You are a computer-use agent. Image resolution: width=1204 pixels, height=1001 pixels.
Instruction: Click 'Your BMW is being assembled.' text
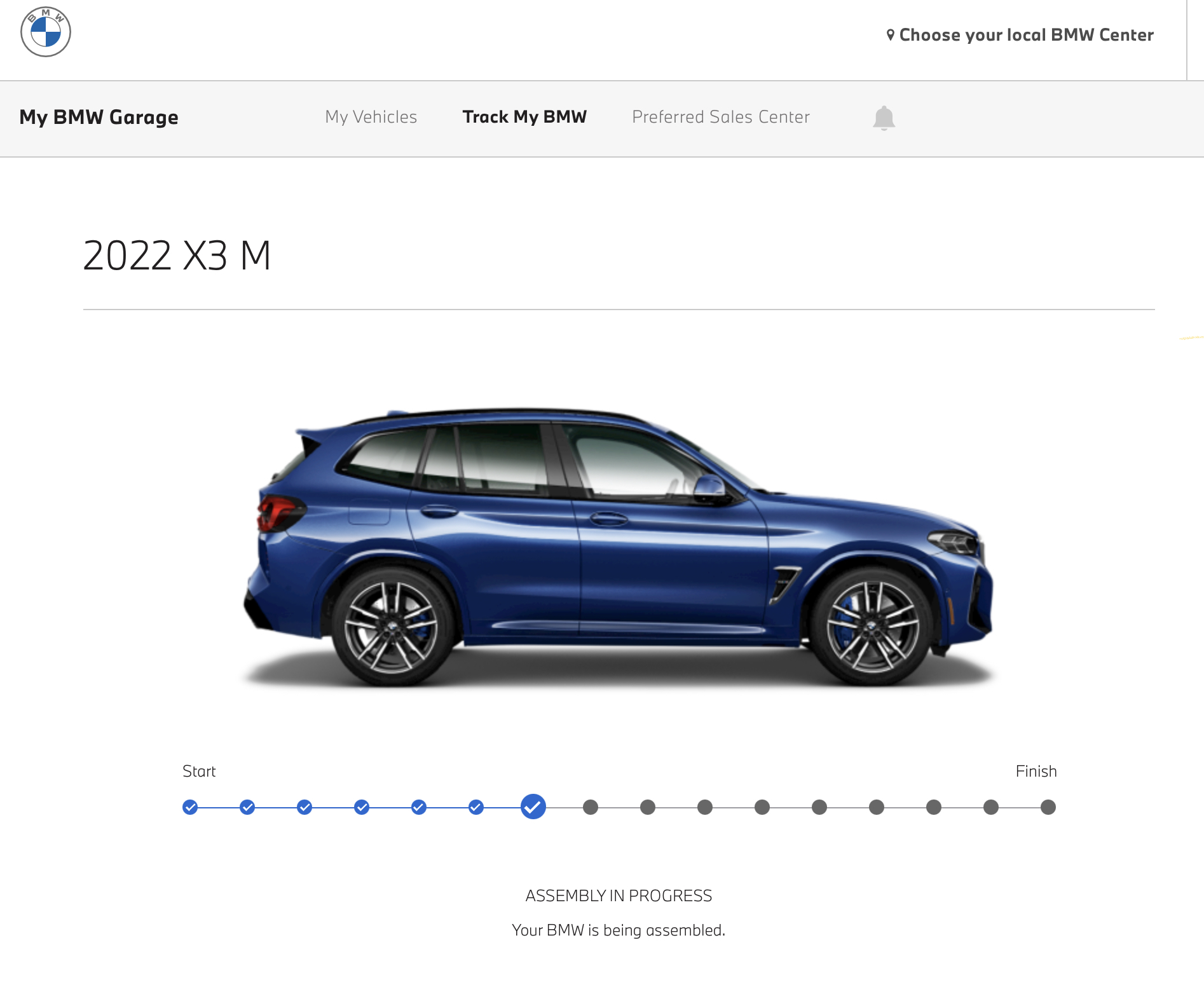tap(619, 930)
